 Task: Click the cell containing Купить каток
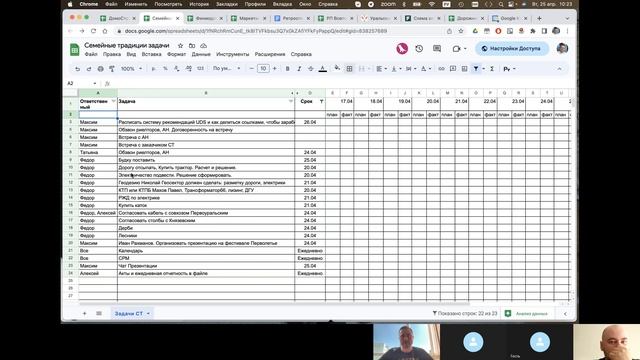coord(206,205)
